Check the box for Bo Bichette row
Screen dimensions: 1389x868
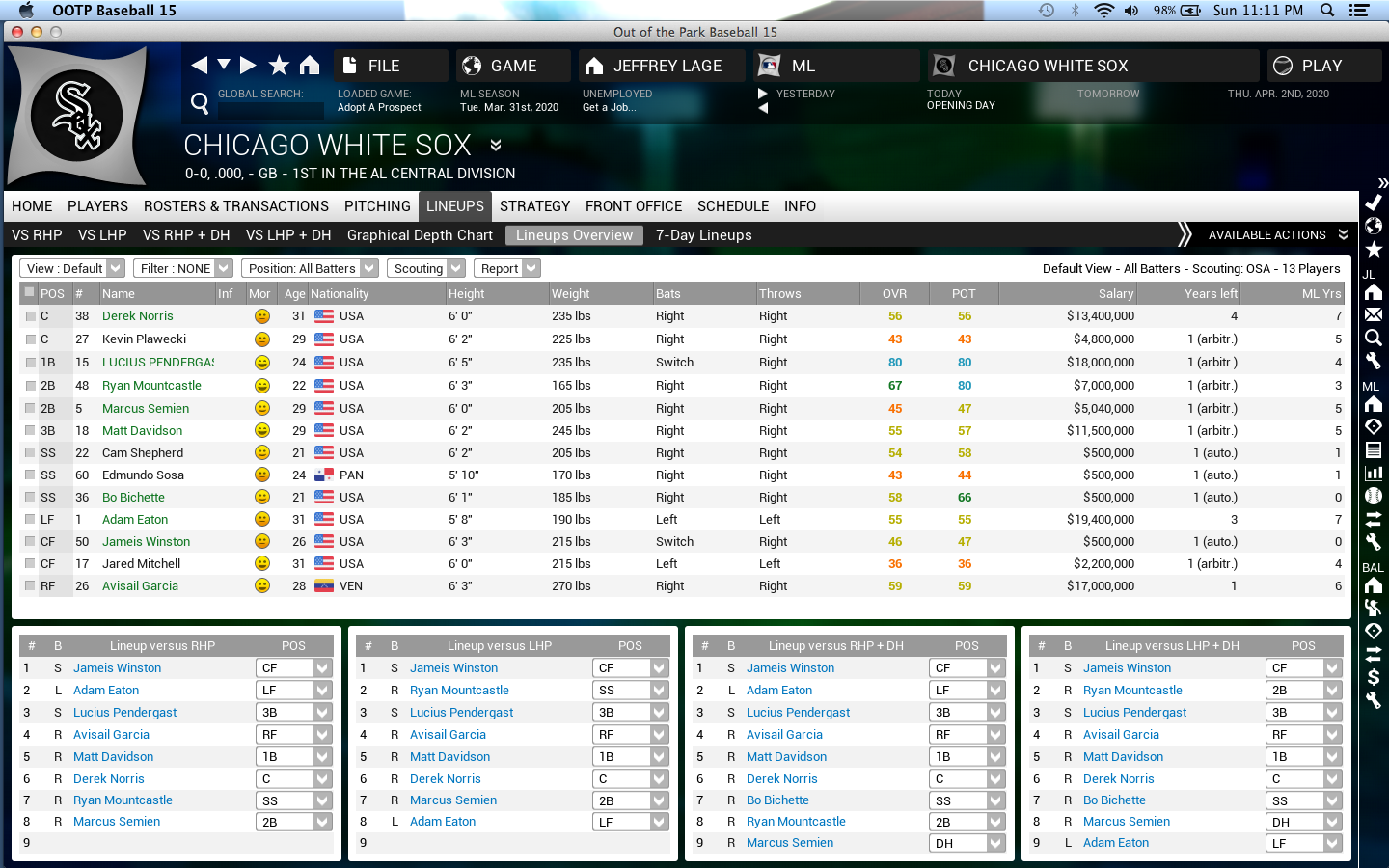click(x=30, y=498)
